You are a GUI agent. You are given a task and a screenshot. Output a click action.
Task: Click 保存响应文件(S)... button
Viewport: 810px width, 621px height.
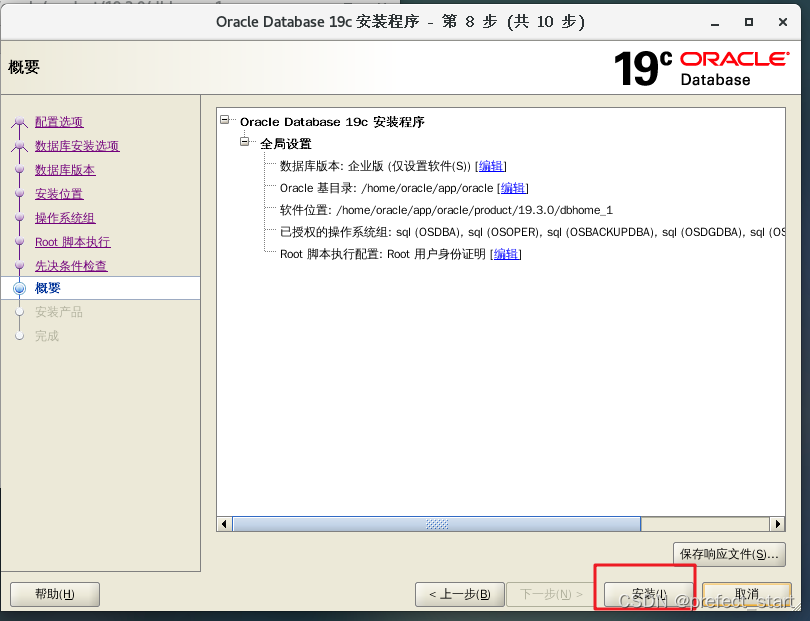(729, 554)
